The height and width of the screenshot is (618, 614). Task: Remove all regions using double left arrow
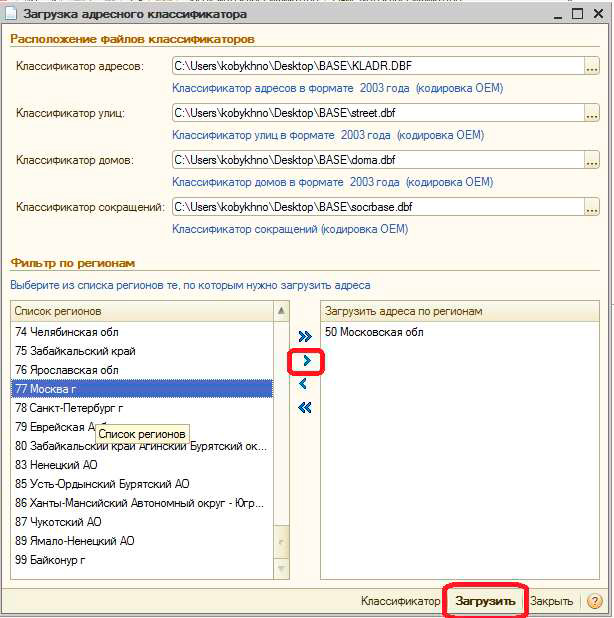(x=306, y=407)
